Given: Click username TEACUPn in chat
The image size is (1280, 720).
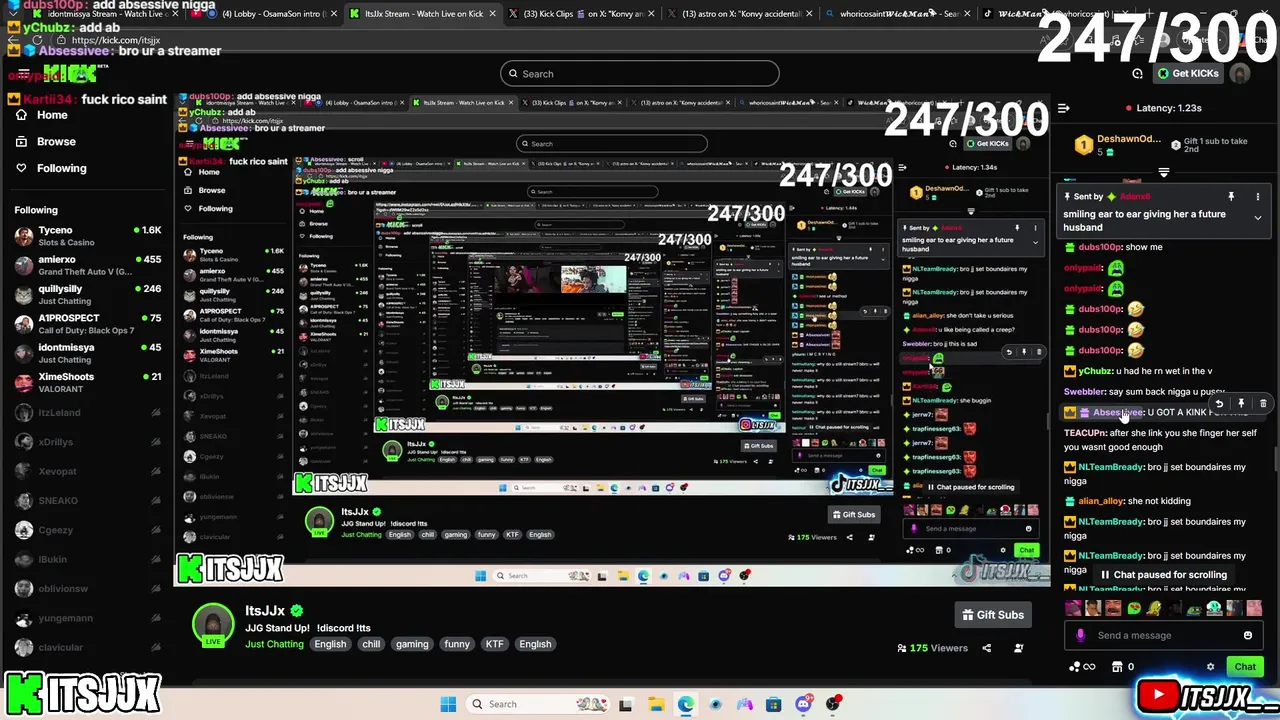Looking at the screenshot, I should [x=1084, y=433].
